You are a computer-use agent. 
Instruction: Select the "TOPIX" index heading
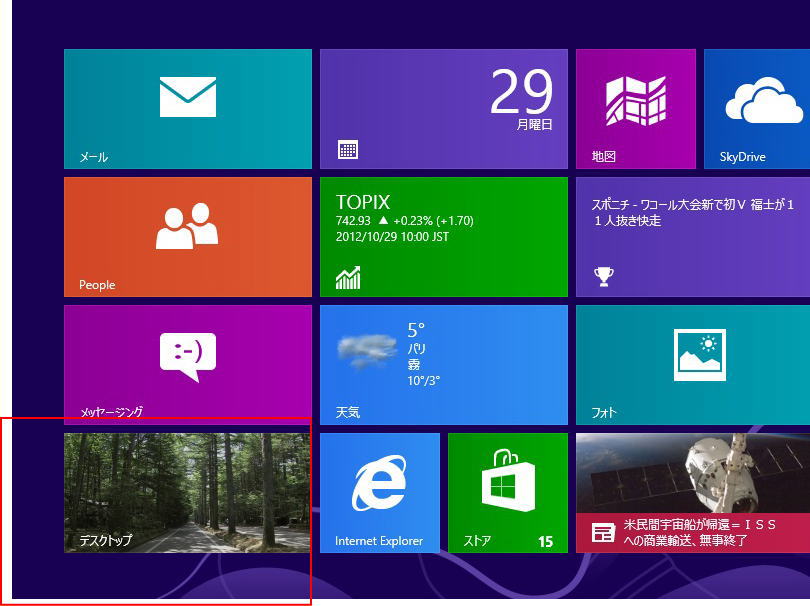(363, 202)
